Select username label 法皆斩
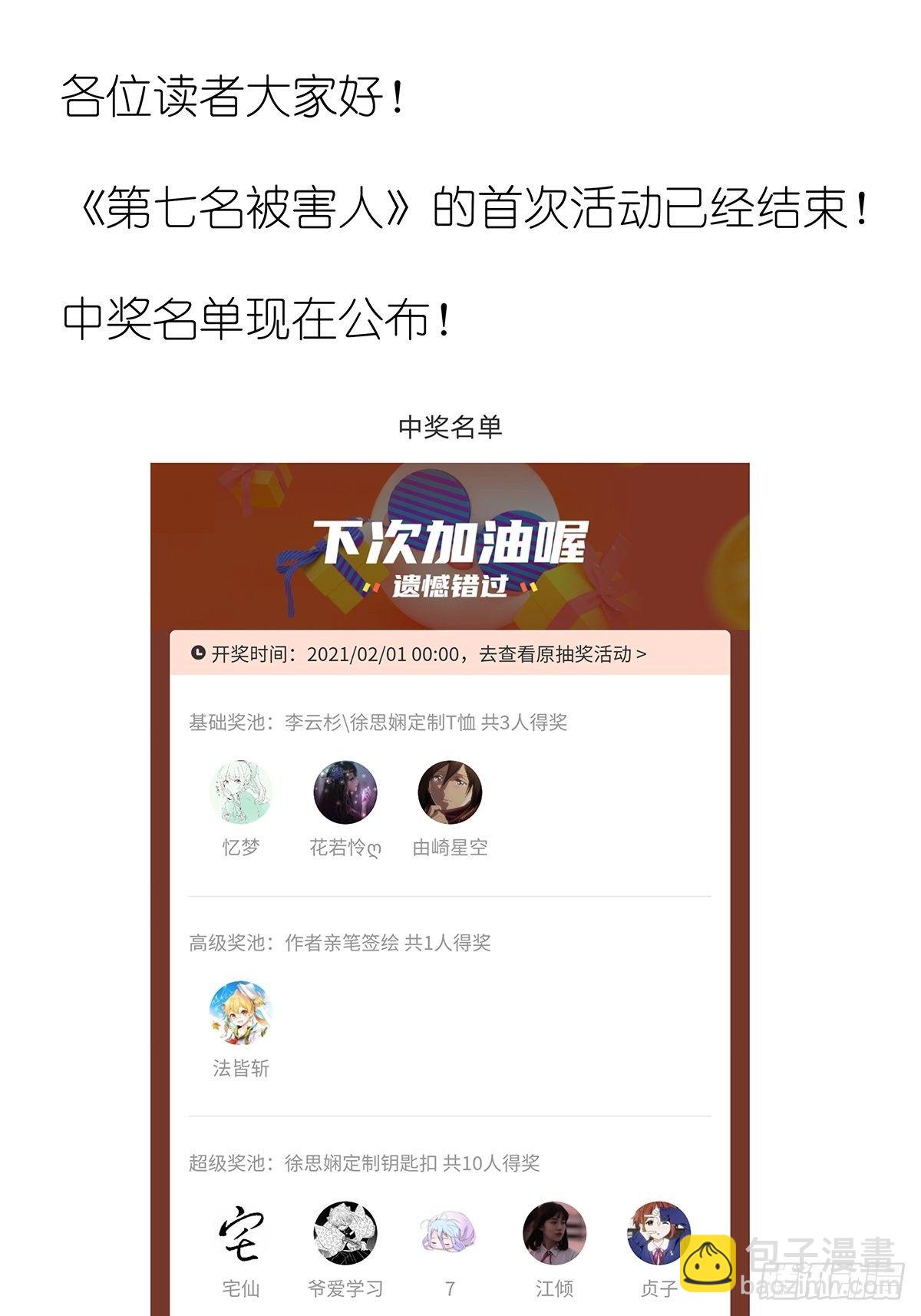This screenshot has width=921, height=1316. click(241, 1068)
